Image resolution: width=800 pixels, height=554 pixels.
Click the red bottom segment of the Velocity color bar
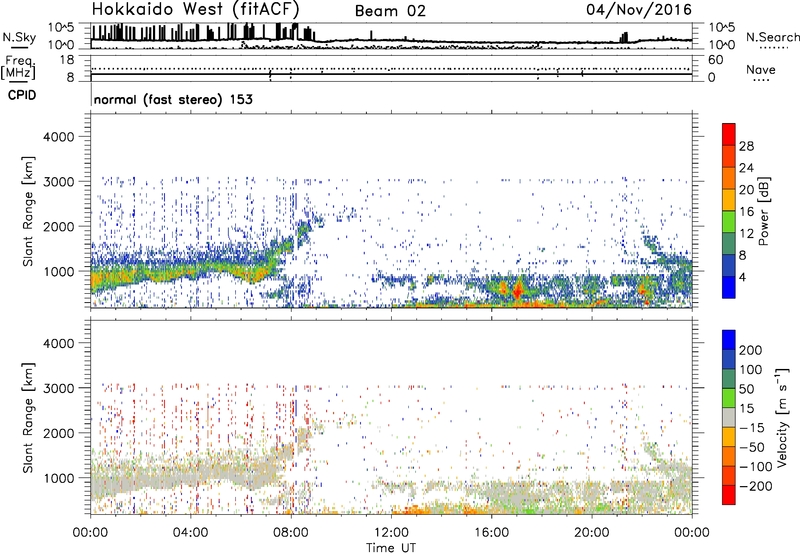(729, 495)
